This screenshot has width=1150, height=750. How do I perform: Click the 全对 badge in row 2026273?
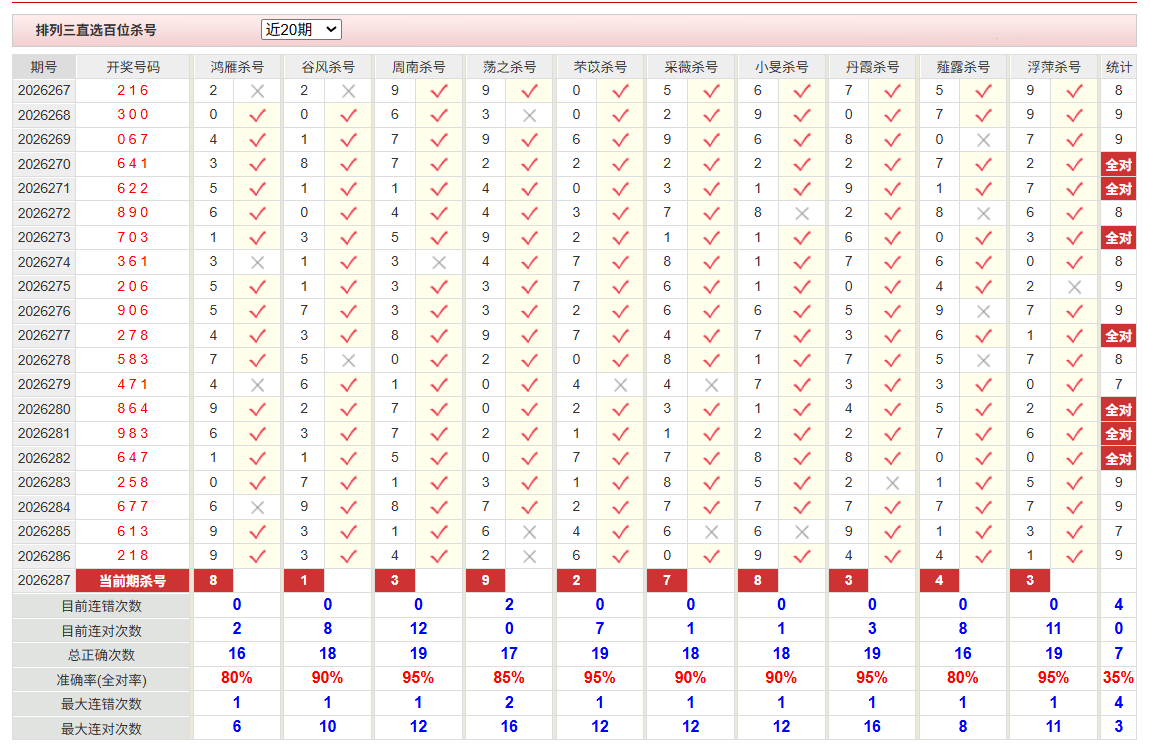coord(1118,238)
